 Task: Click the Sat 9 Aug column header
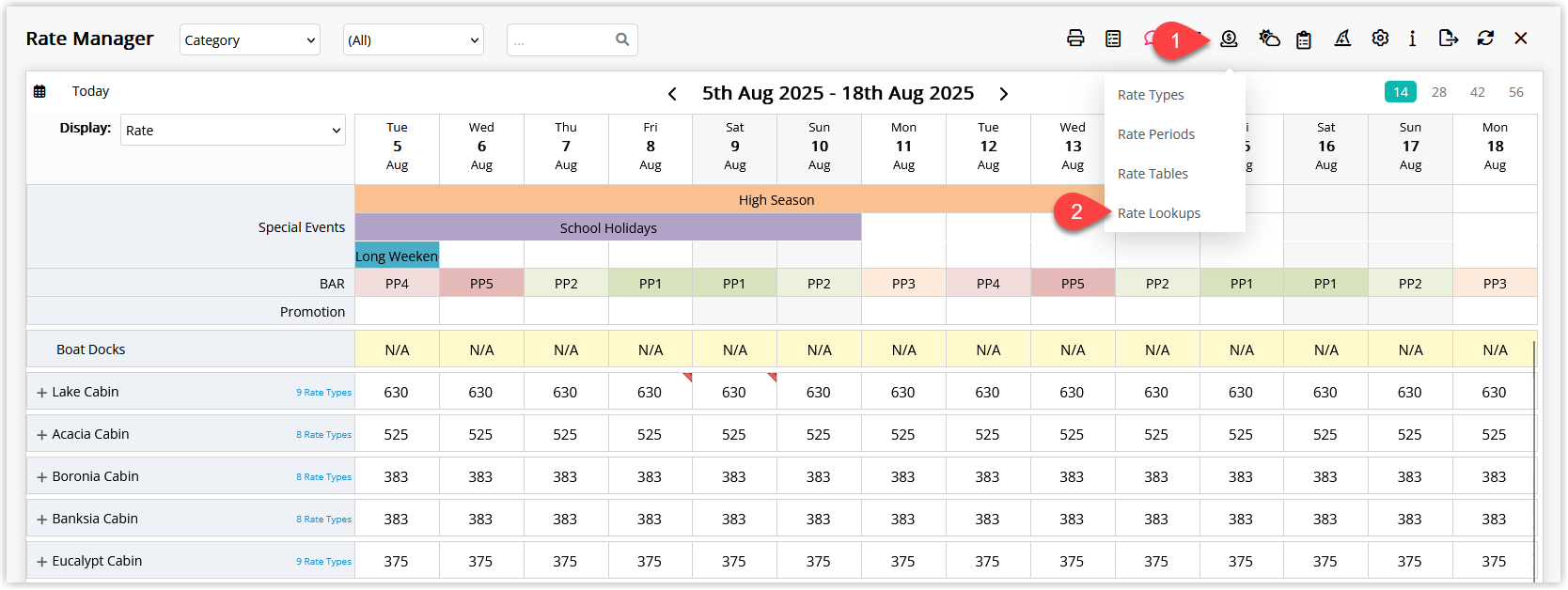(734, 147)
